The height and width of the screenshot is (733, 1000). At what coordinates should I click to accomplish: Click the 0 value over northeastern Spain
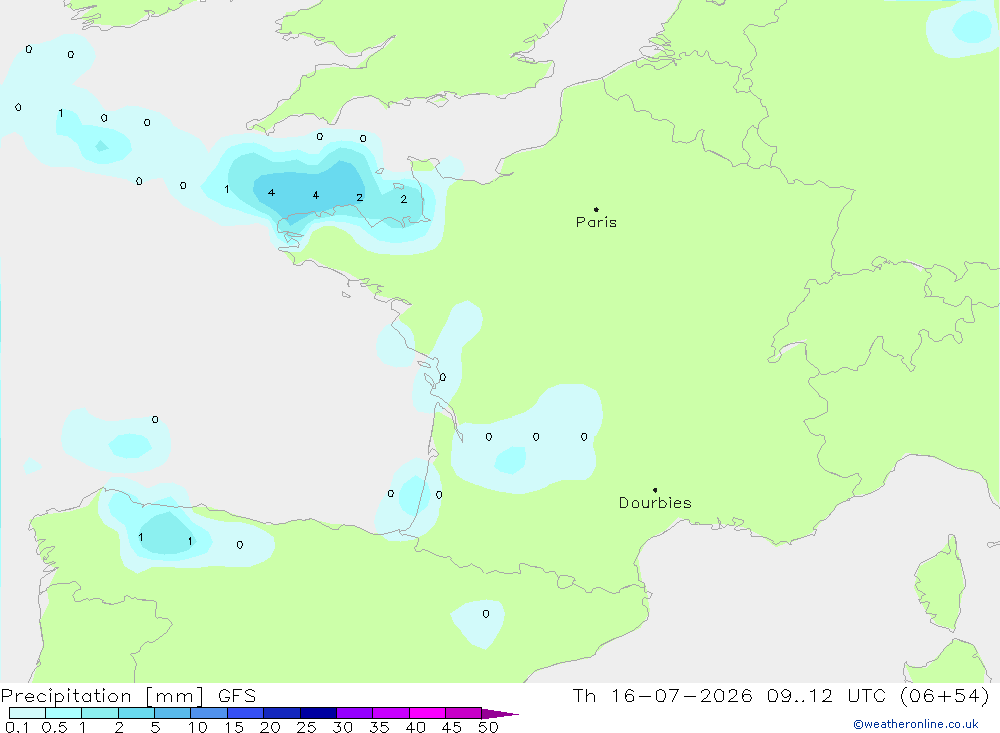pyautogui.click(x=486, y=614)
